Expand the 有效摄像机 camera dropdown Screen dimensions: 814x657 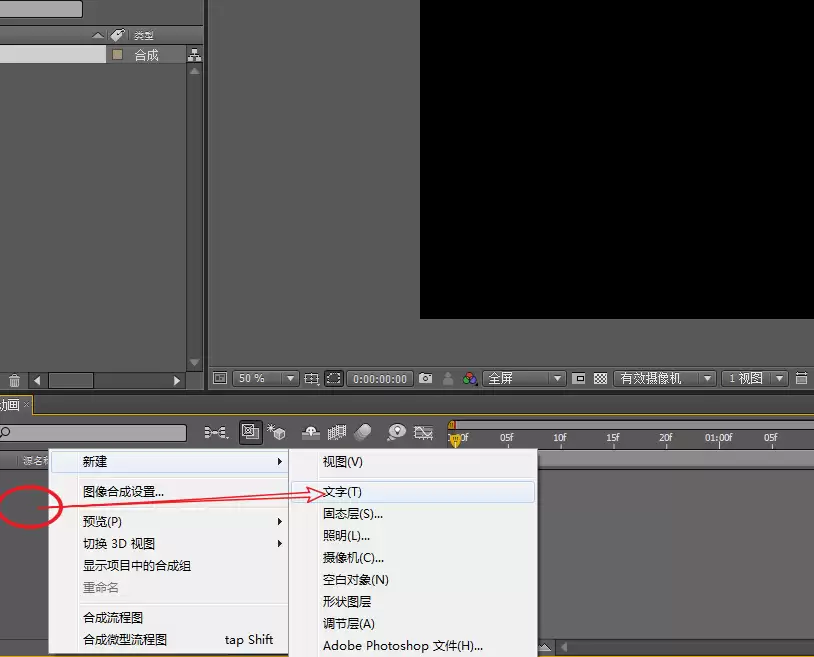[664, 378]
